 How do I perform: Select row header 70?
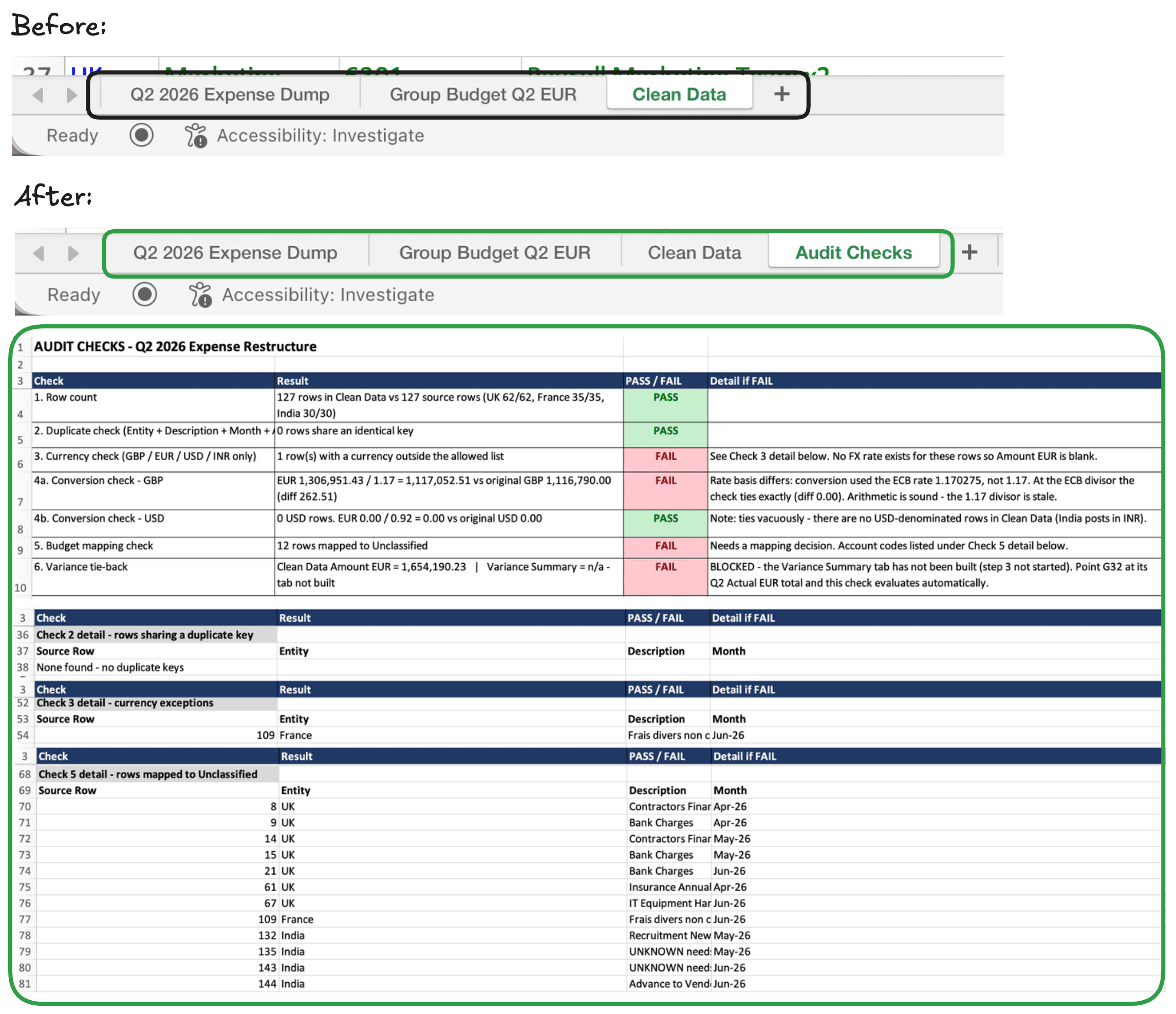(25, 806)
